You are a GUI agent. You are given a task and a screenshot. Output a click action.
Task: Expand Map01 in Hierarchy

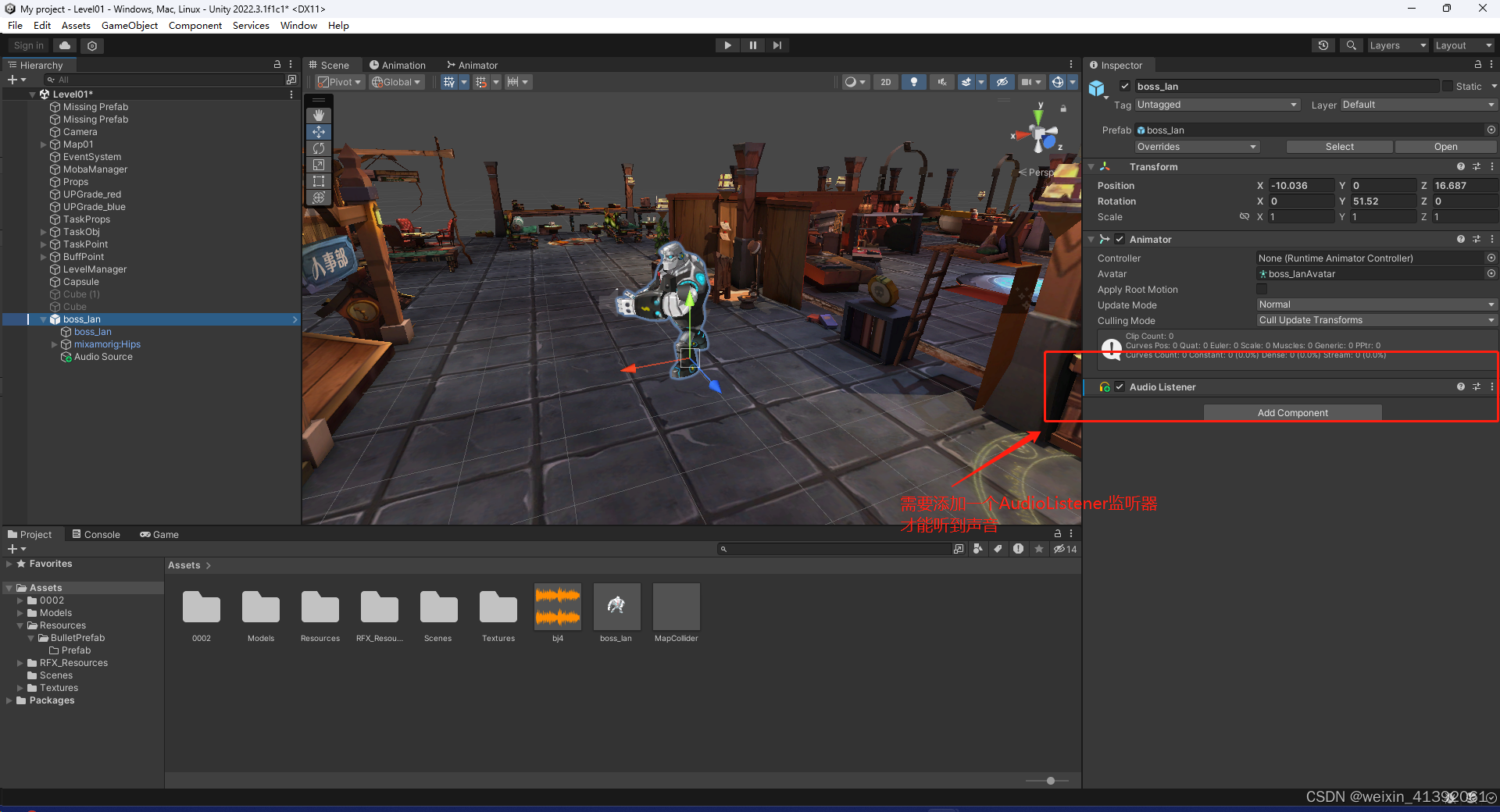coord(43,144)
